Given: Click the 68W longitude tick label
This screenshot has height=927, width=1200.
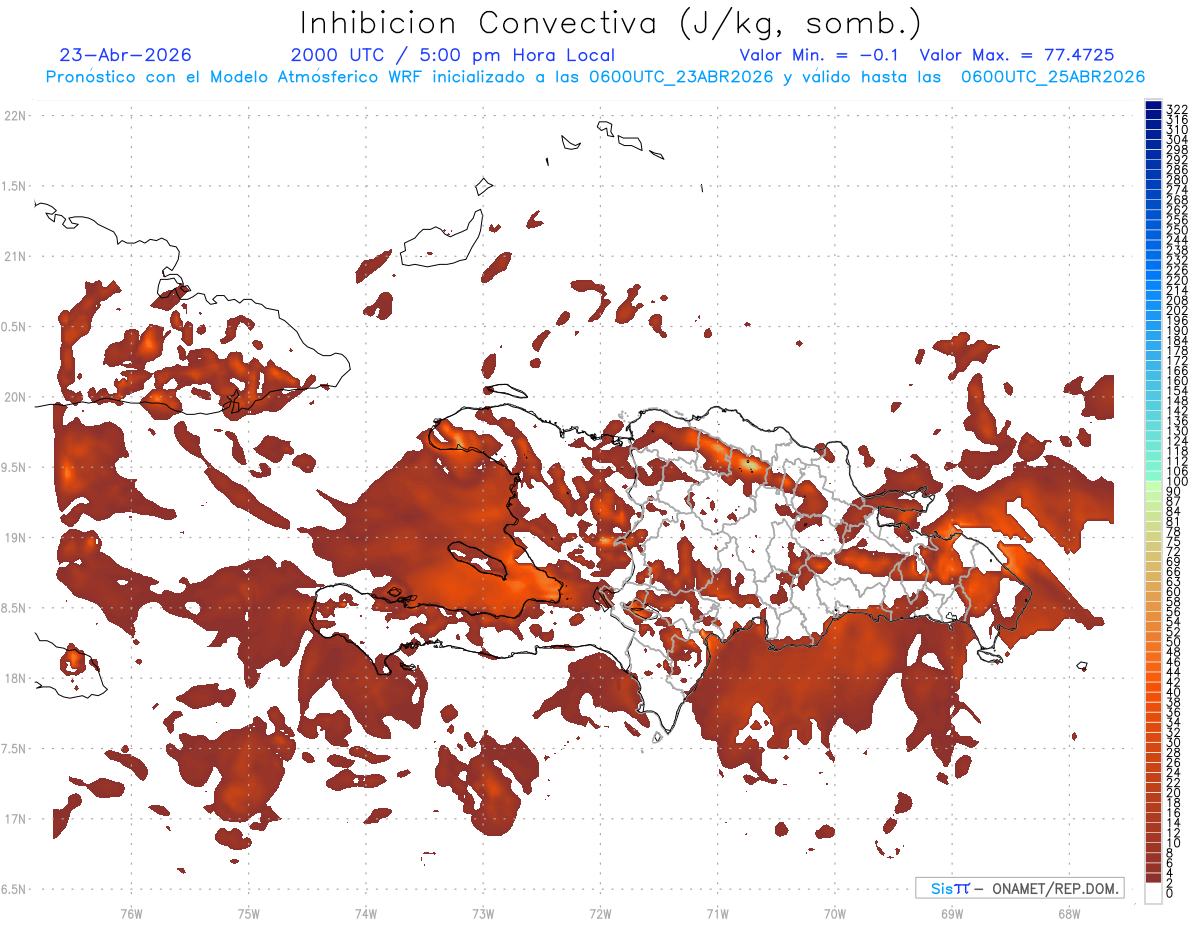Looking at the screenshot, I should [1068, 913].
